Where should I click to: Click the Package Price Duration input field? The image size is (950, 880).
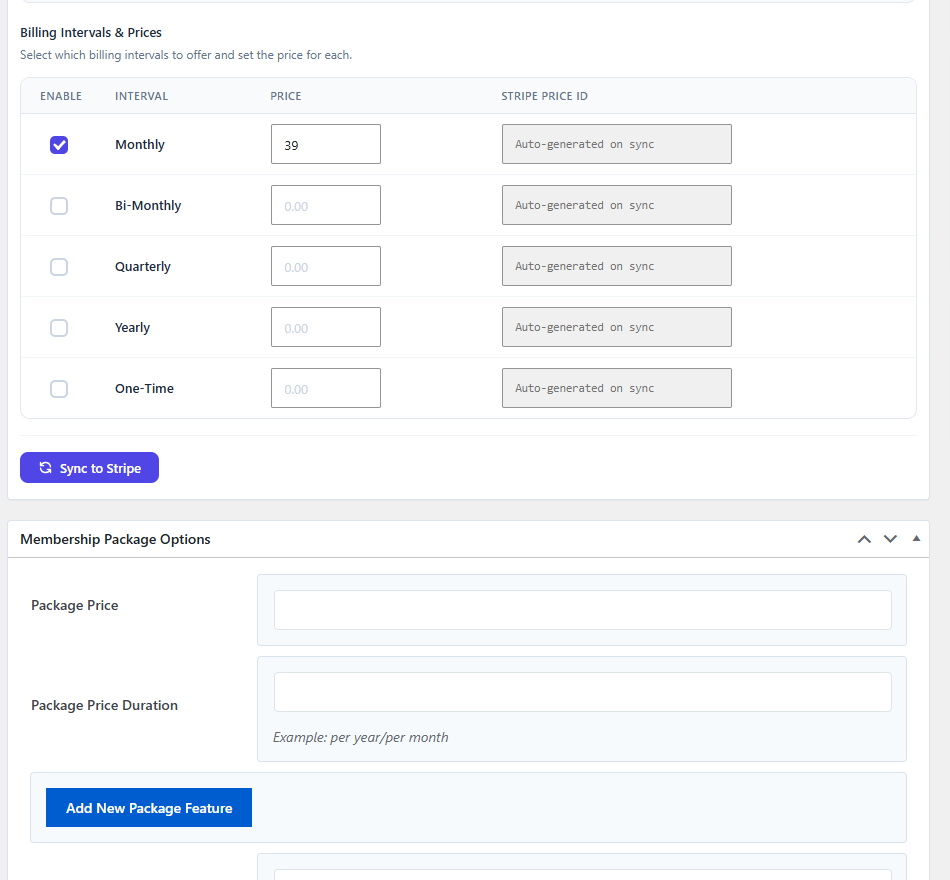pyautogui.click(x=583, y=692)
